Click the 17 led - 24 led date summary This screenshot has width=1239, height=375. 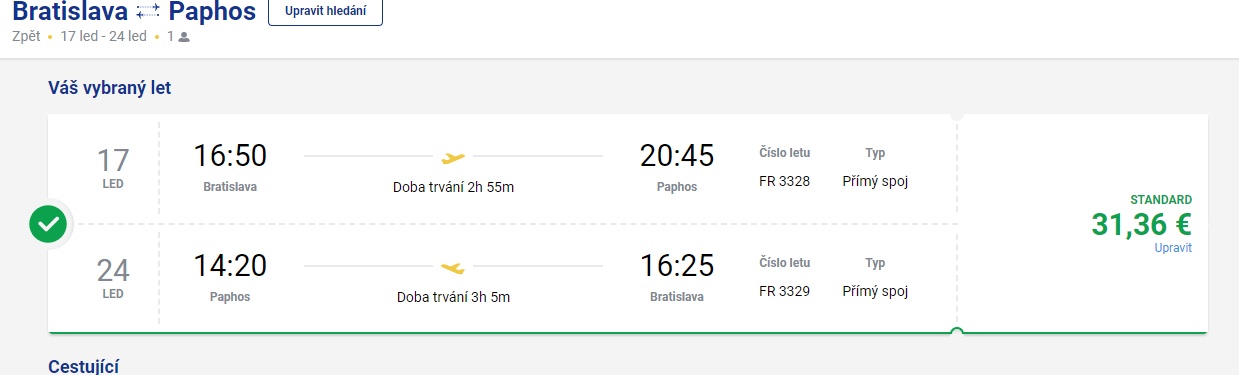104,37
